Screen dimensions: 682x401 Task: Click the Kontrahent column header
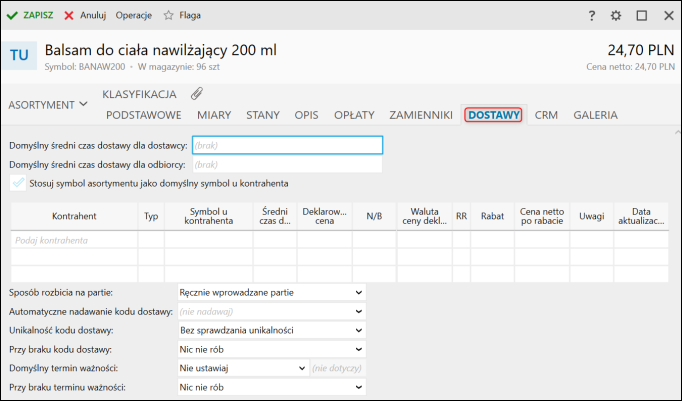(74, 216)
